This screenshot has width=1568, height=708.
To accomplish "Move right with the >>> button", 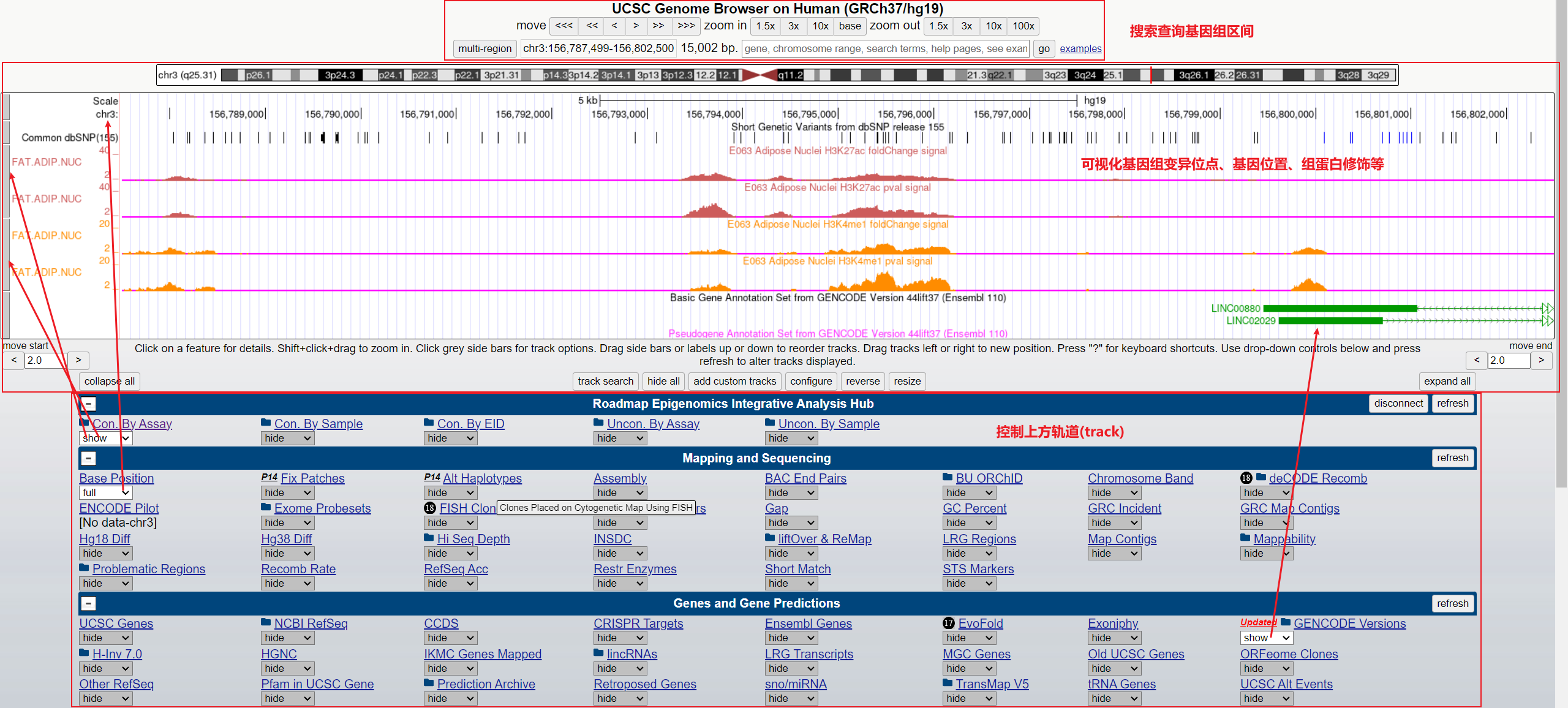I will 686,26.
